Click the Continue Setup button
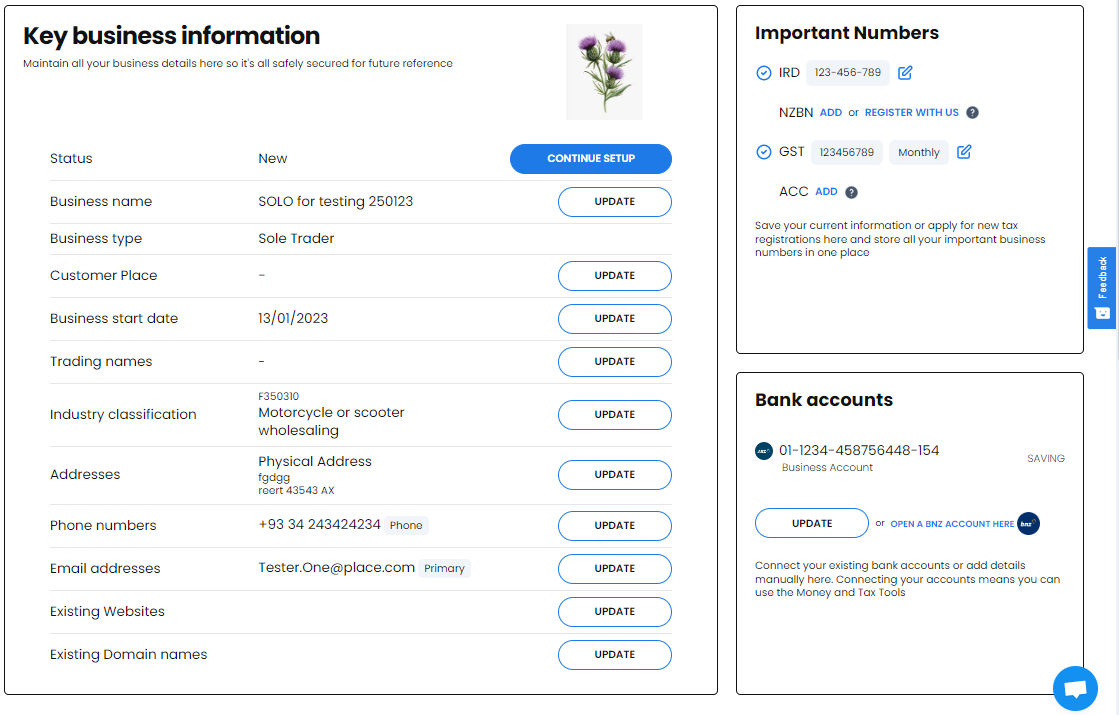This screenshot has height=715, width=1119. (x=591, y=159)
